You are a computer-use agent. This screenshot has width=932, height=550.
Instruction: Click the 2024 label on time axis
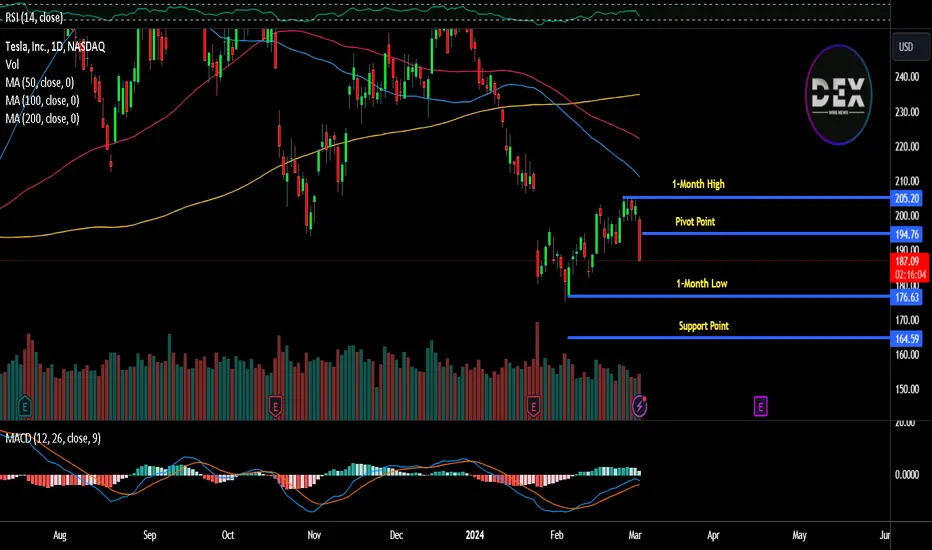tap(474, 535)
